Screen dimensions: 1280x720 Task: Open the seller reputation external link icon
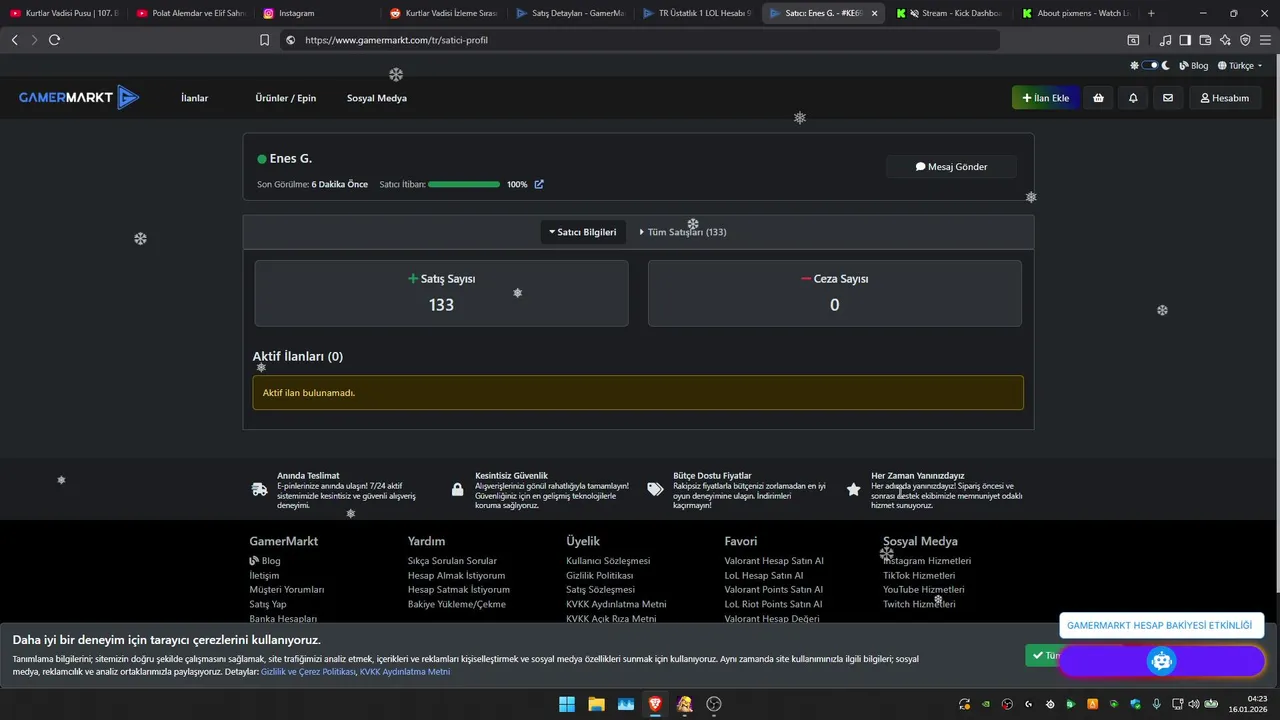[539, 184]
